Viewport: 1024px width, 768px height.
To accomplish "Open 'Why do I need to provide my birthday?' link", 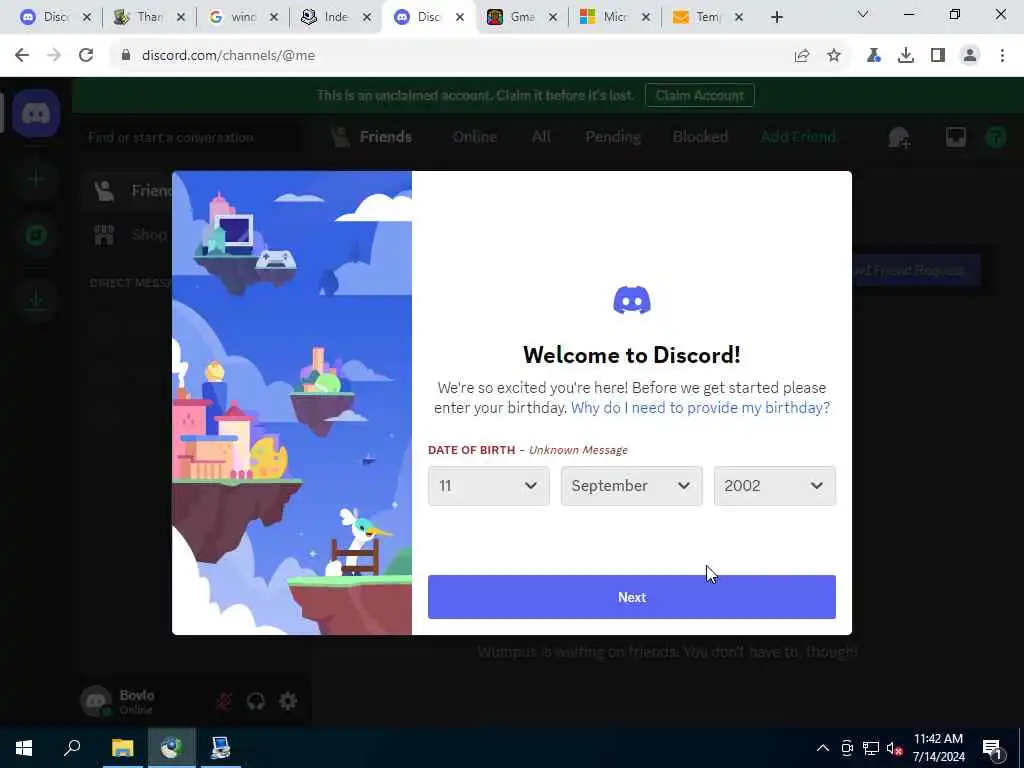I will click(x=700, y=408).
